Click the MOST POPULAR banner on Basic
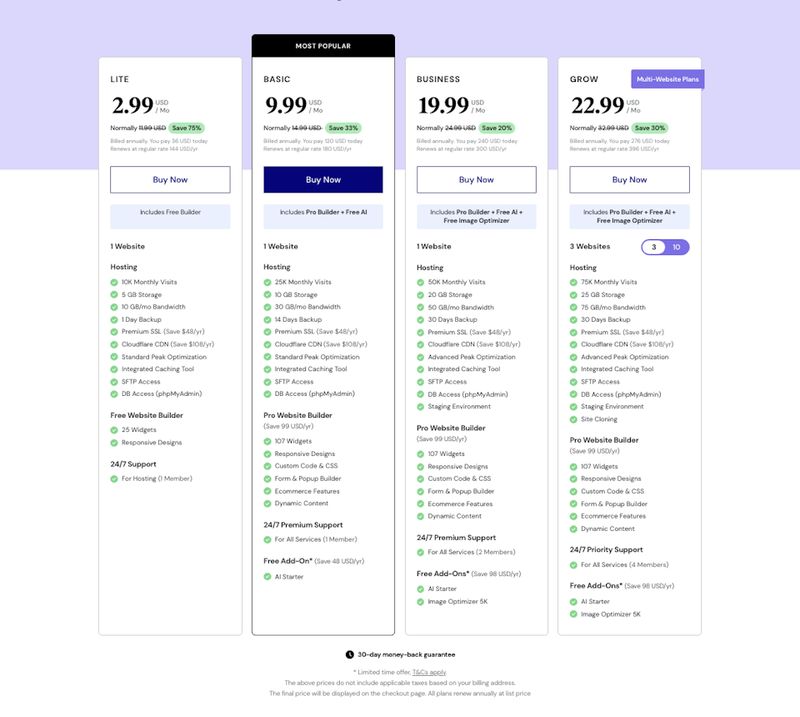Image resolution: width=800 pixels, height=717 pixels. [x=324, y=45]
